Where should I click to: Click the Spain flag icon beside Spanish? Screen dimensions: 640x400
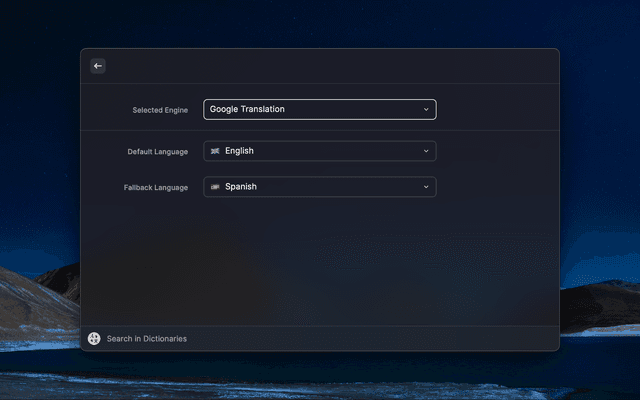point(215,187)
